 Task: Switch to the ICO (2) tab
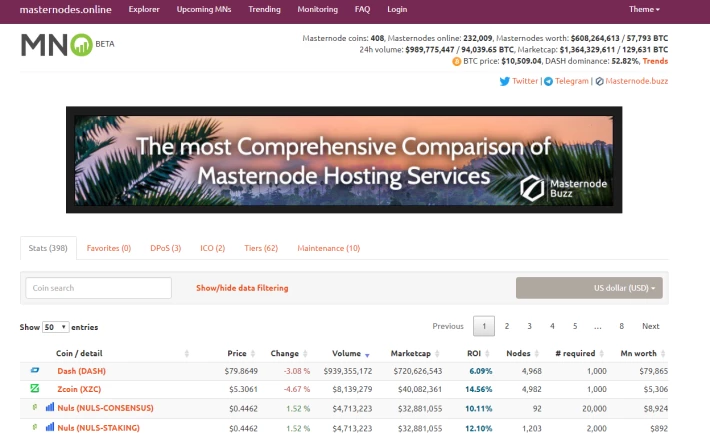(212, 248)
